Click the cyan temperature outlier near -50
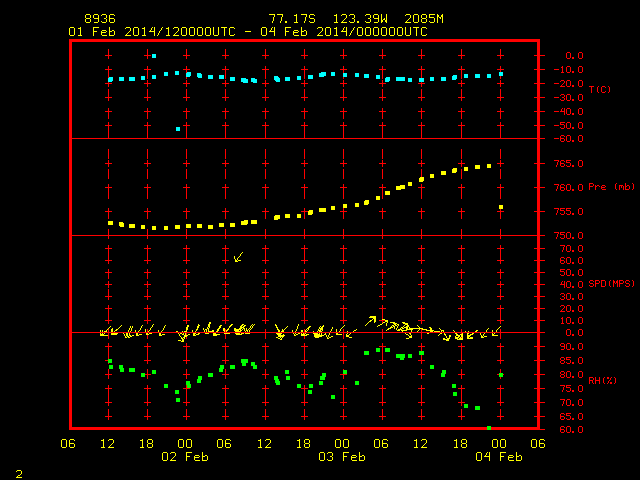The height and width of the screenshot is (480, 640). (178, 129)
